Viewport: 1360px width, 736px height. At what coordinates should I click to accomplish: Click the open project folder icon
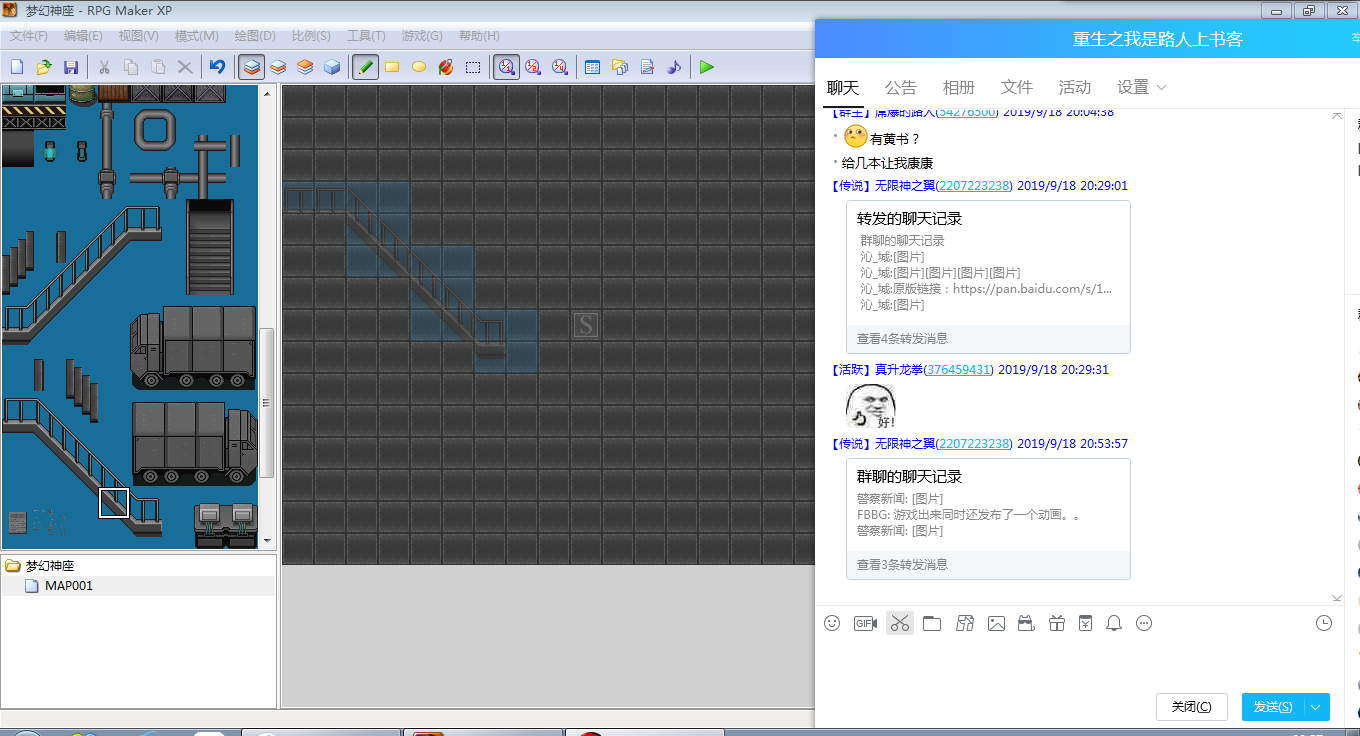[x=44, y=67]
